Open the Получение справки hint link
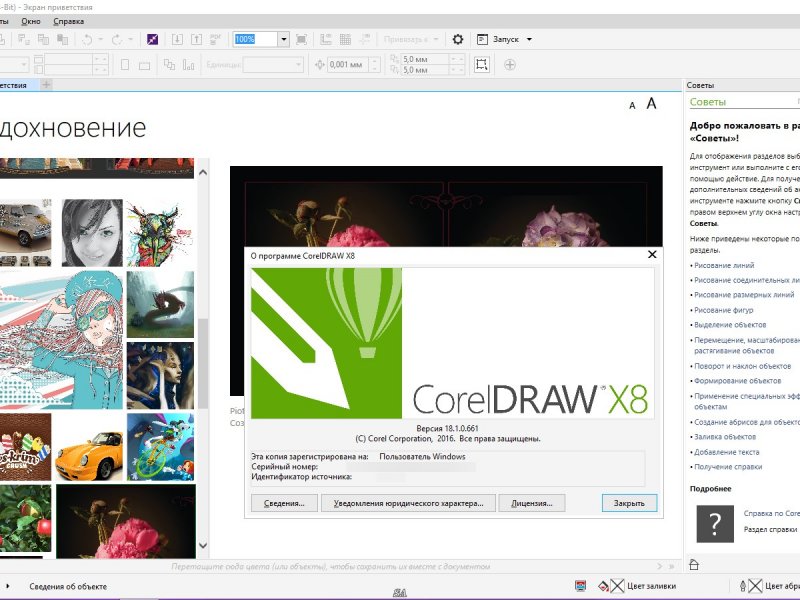The image size is (800, 600). coord(728,467)
